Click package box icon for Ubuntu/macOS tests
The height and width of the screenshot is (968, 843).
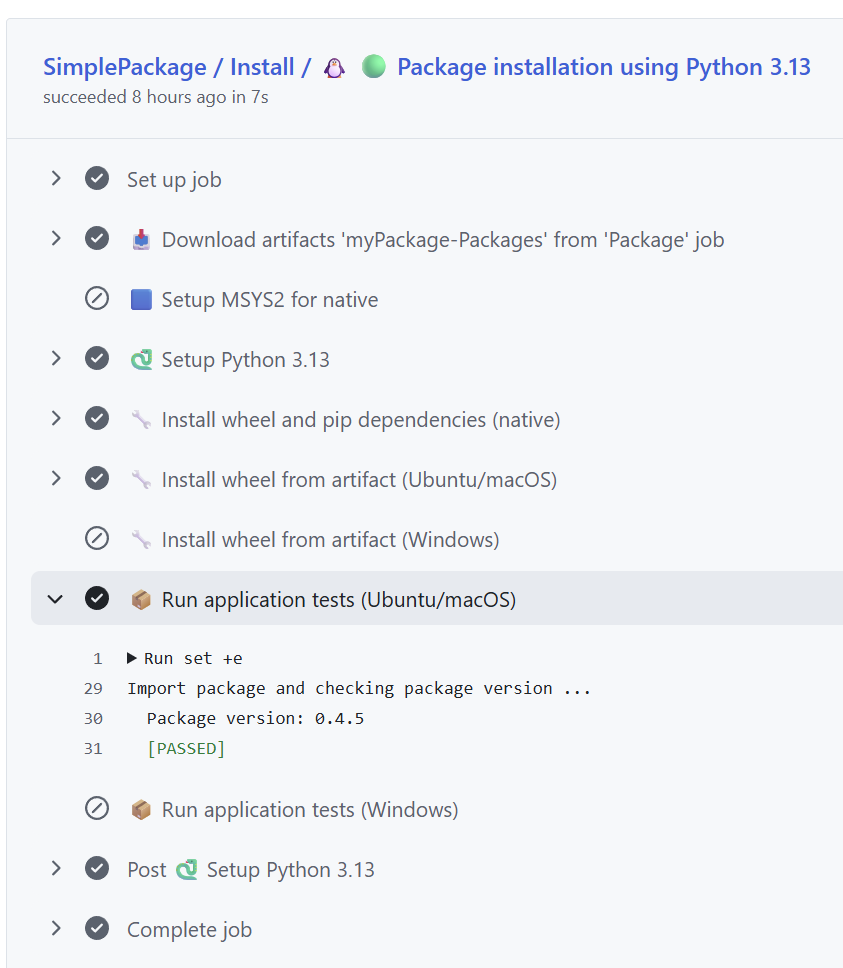click(x=141, y=599)
